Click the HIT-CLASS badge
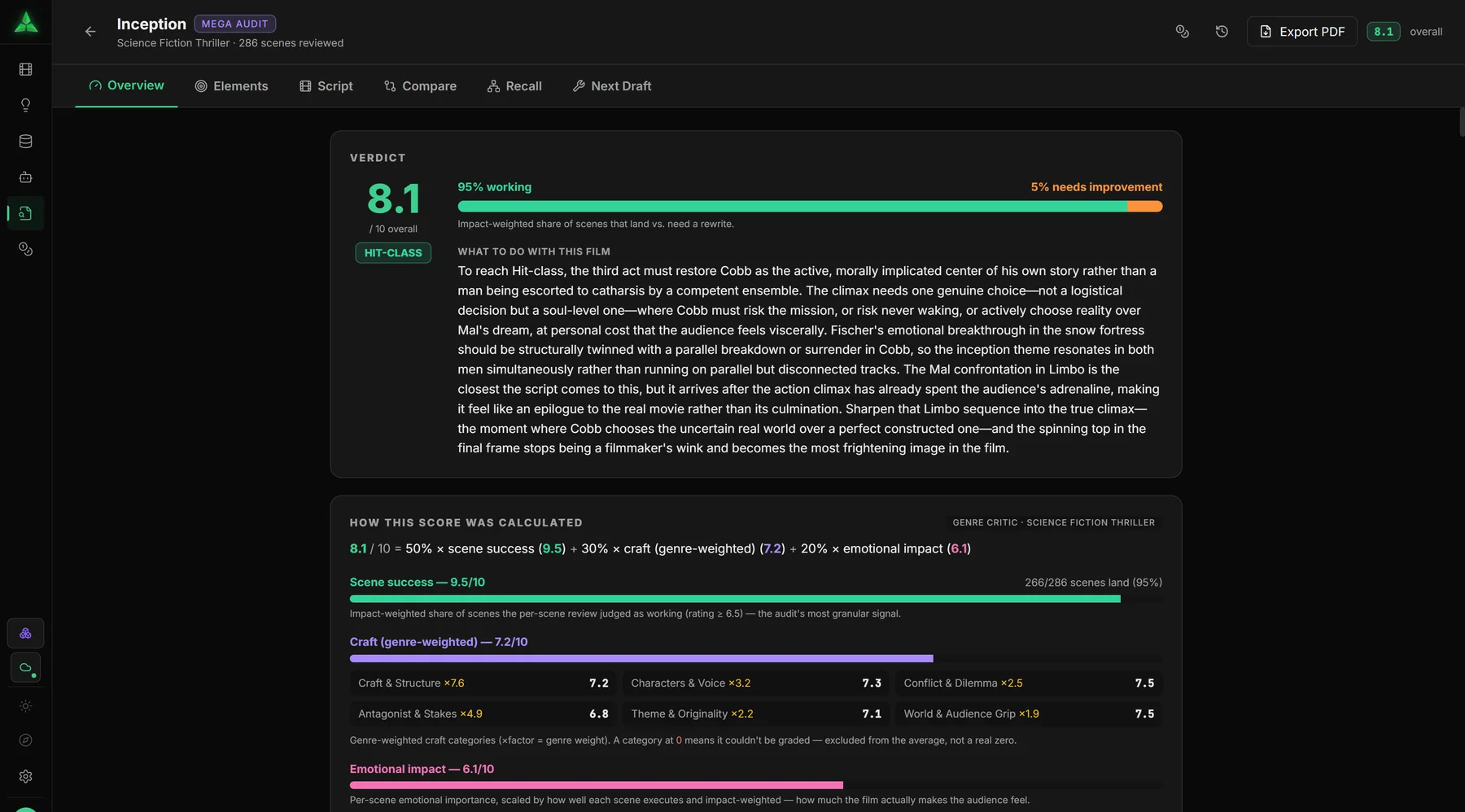 tap(393, 253)
